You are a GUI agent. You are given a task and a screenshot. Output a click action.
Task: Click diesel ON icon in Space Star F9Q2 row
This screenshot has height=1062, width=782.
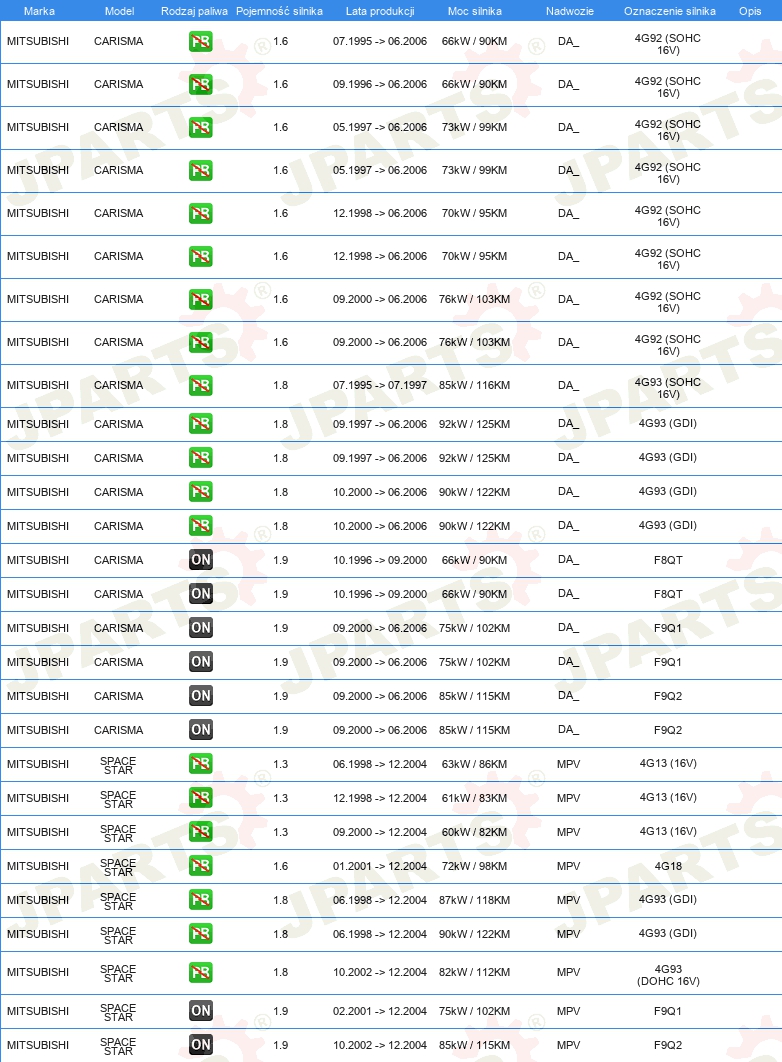click(200, 1045)
